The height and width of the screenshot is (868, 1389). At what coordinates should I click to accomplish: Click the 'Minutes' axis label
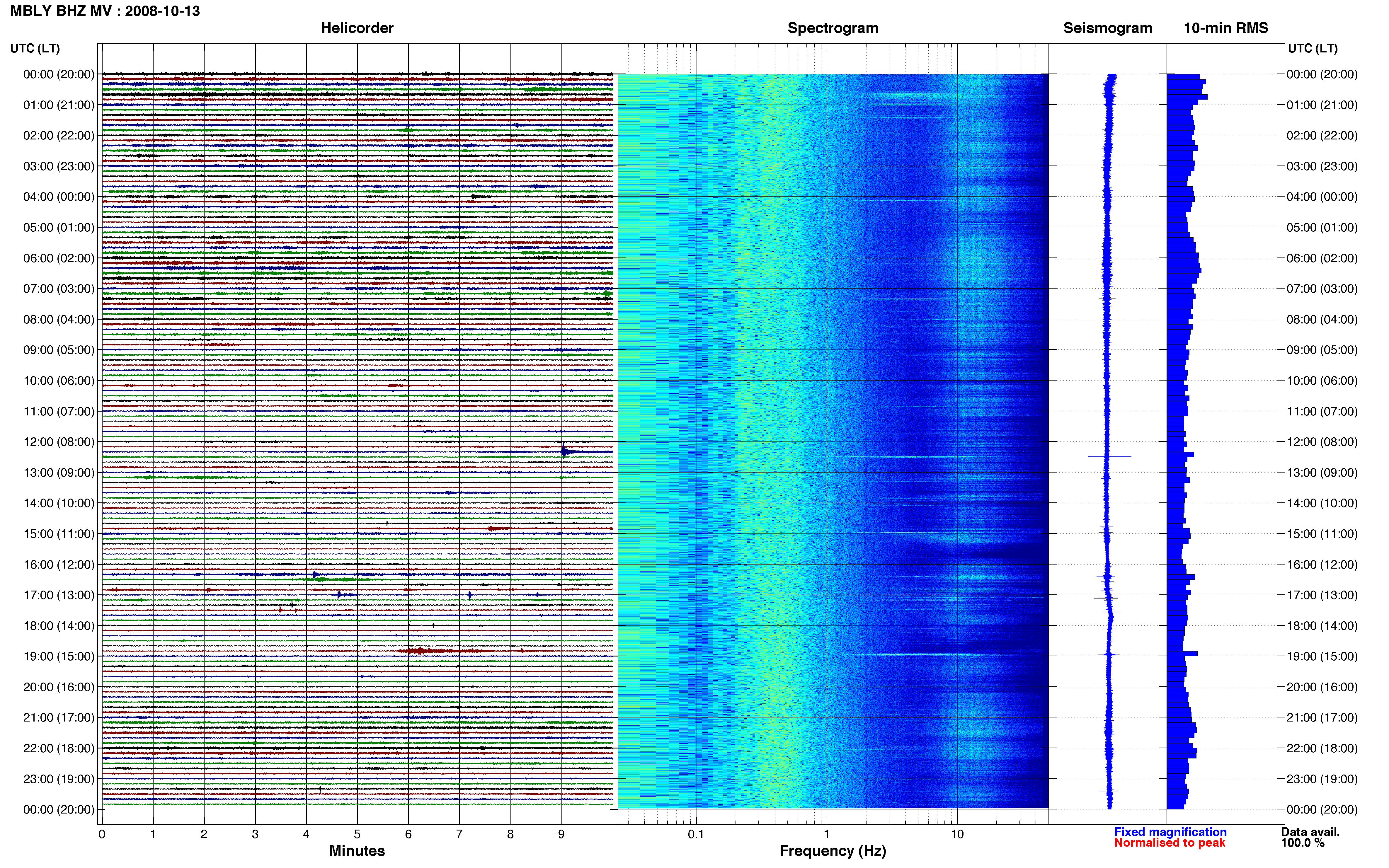357,851
